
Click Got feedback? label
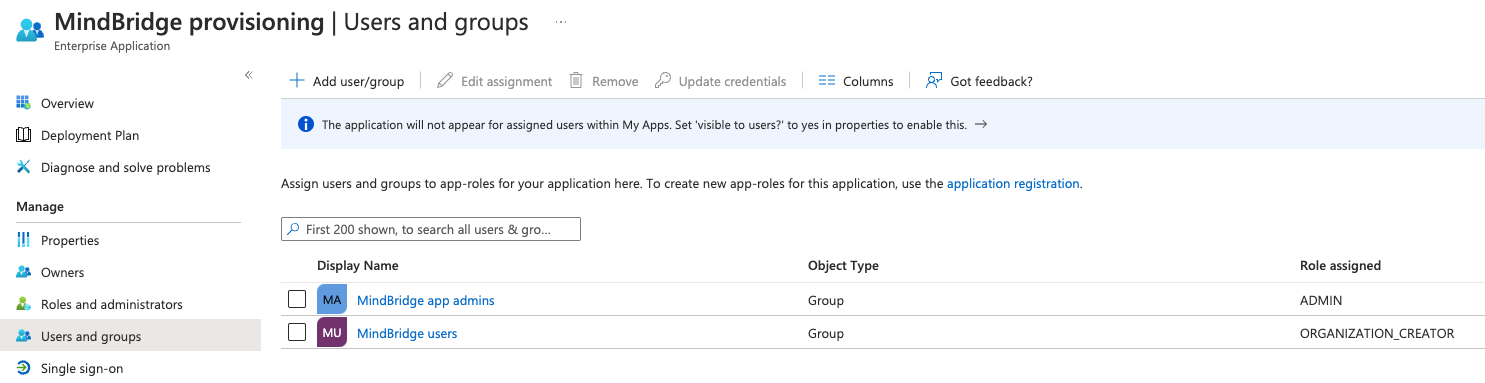tap(991, 82)
